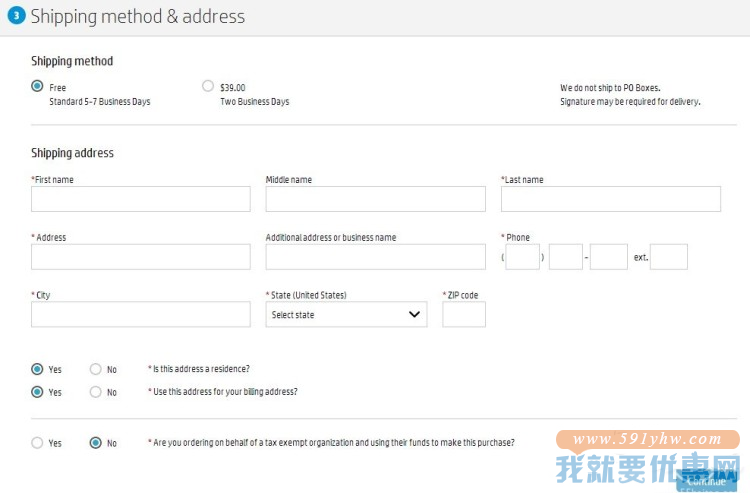Click the state dropdown chevron arrow
The image size is (755, 493).
(414, 314)
